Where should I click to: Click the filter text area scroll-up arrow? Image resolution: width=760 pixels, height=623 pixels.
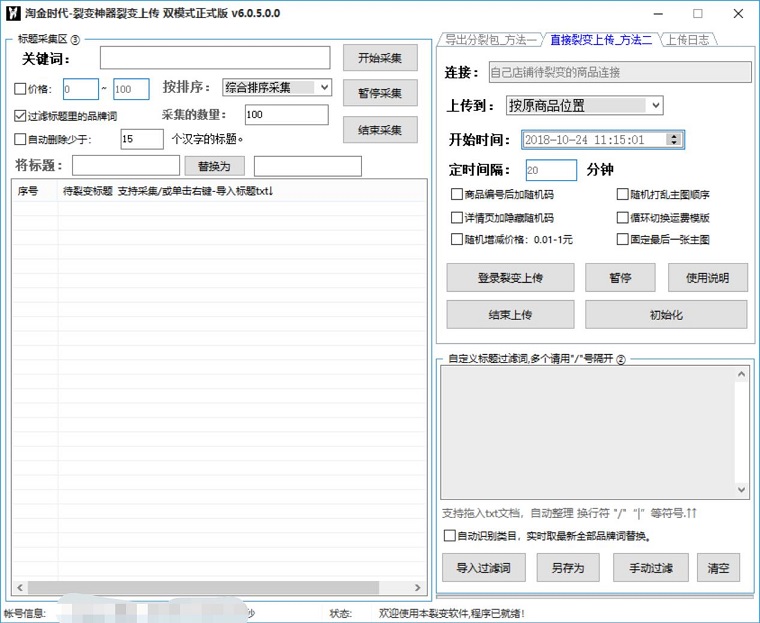741,374
